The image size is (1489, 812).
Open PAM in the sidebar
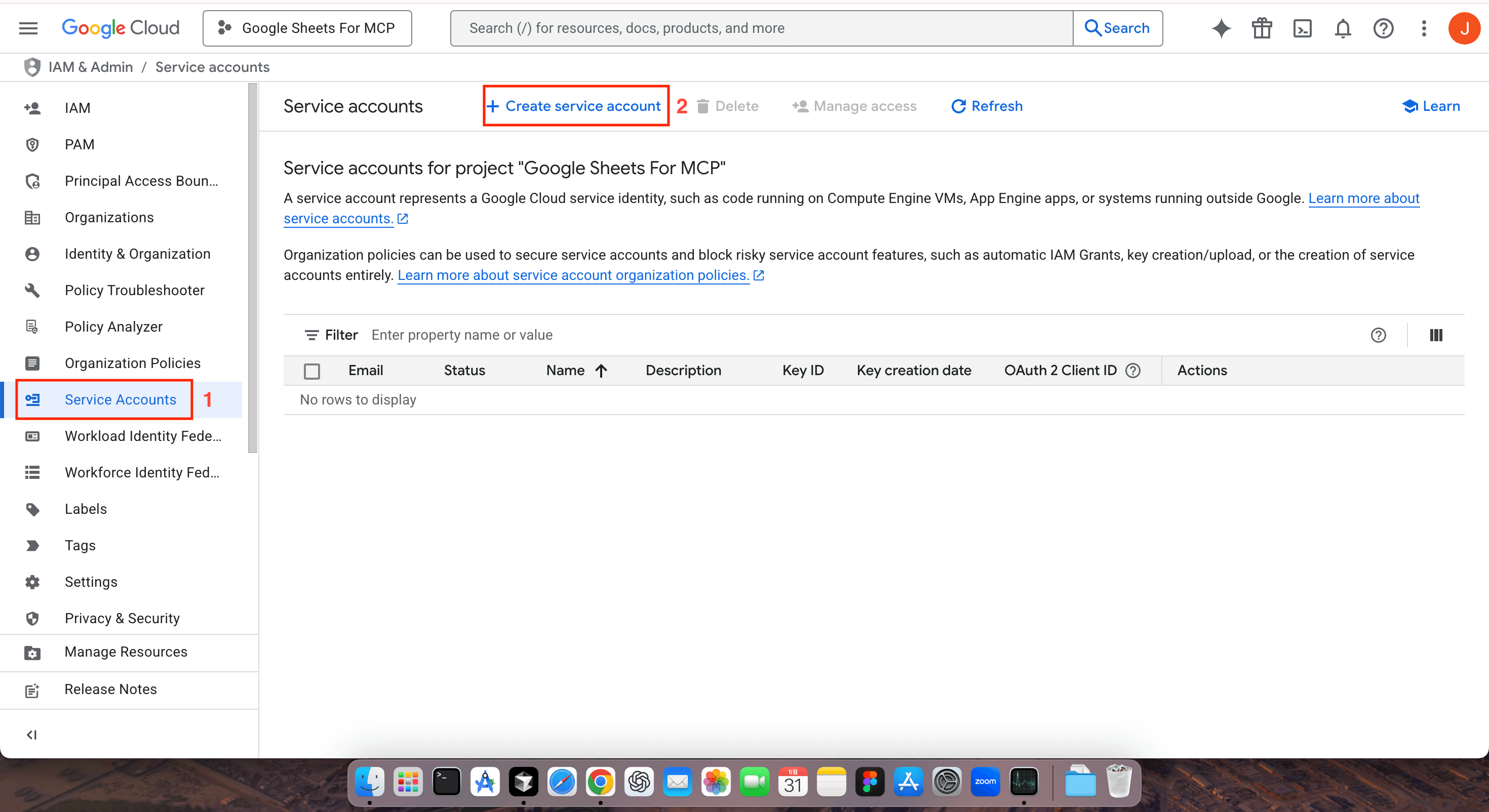point(122,144)
